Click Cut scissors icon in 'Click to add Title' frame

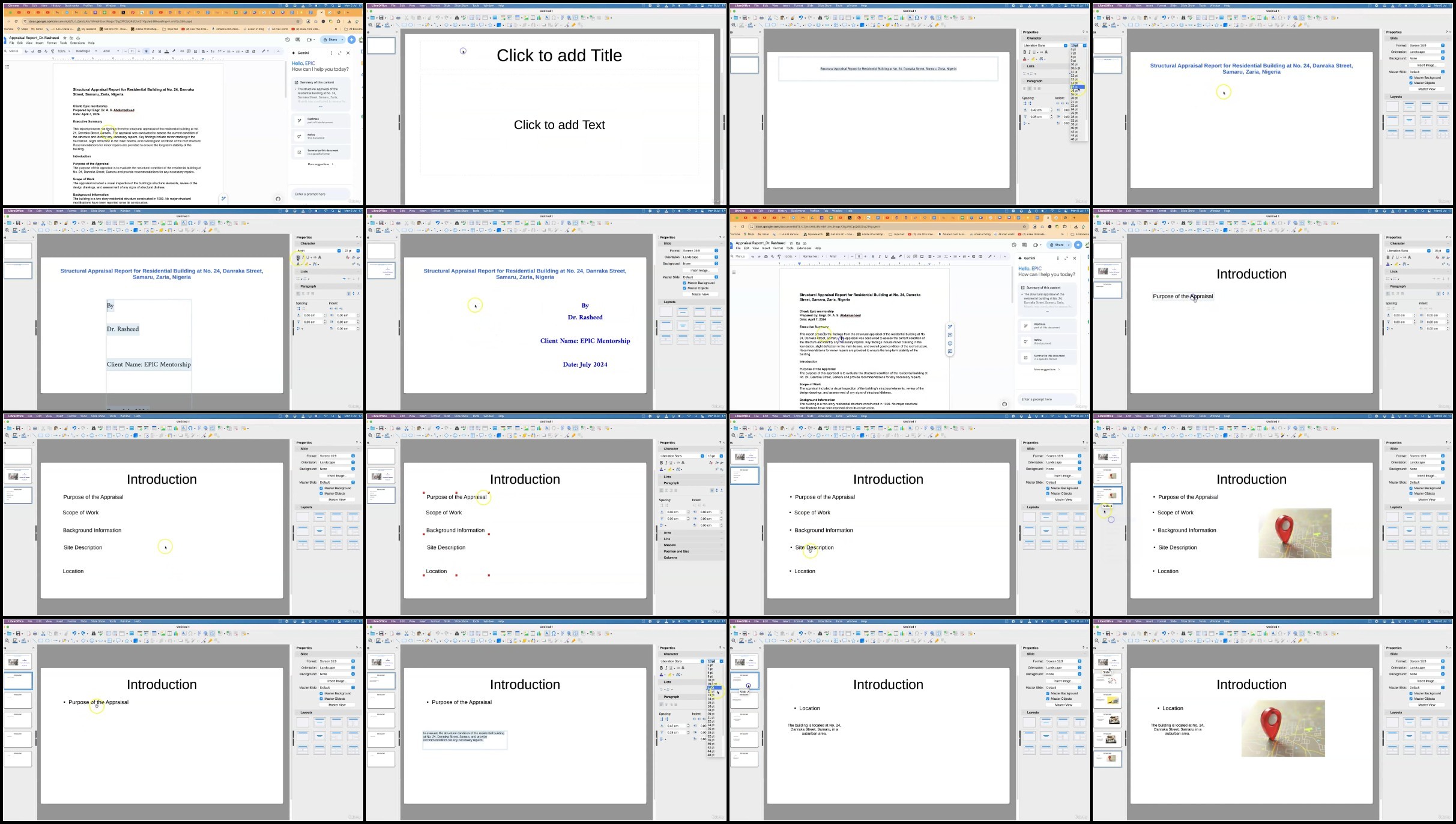point(406,18)
